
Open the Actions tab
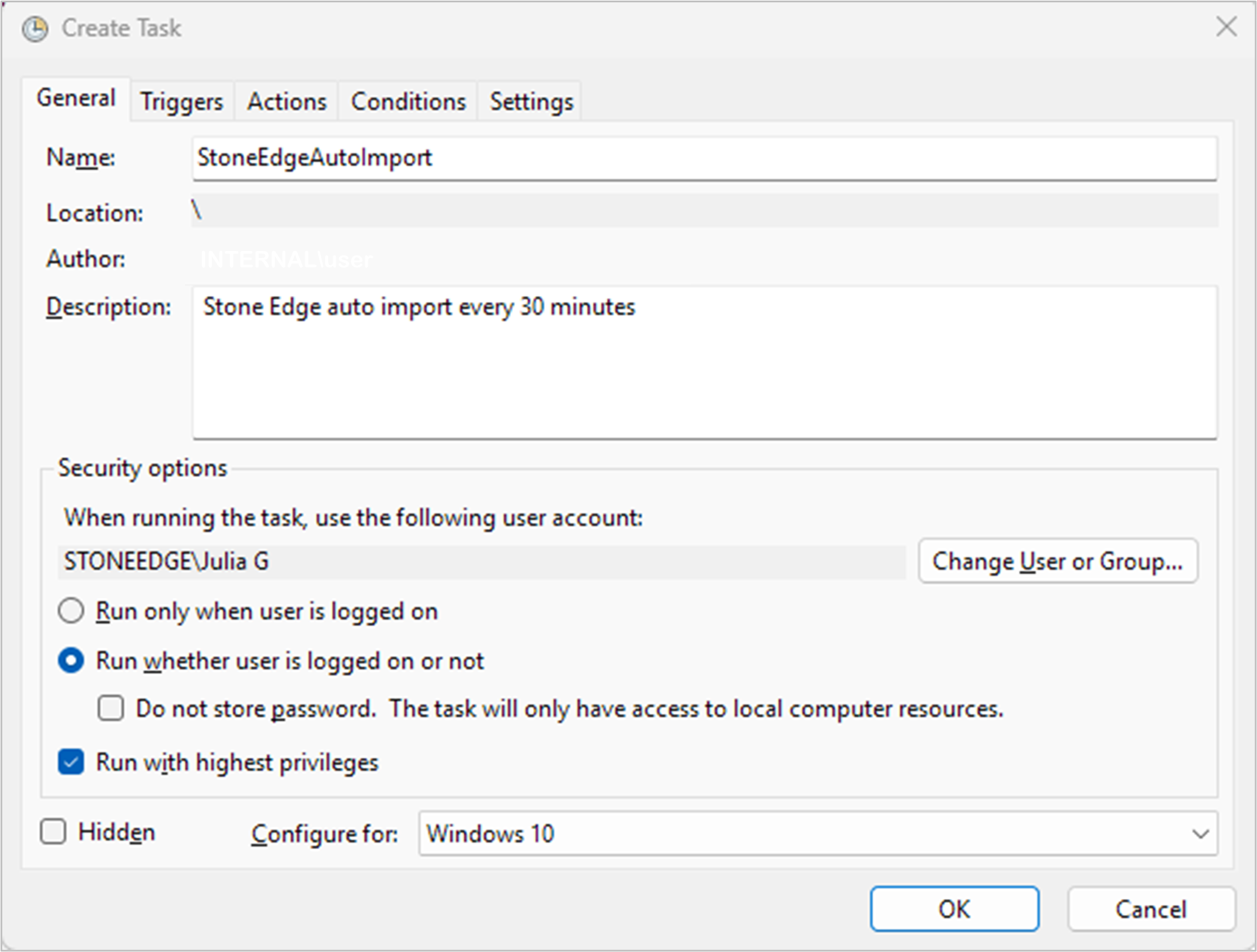[286, 102]
